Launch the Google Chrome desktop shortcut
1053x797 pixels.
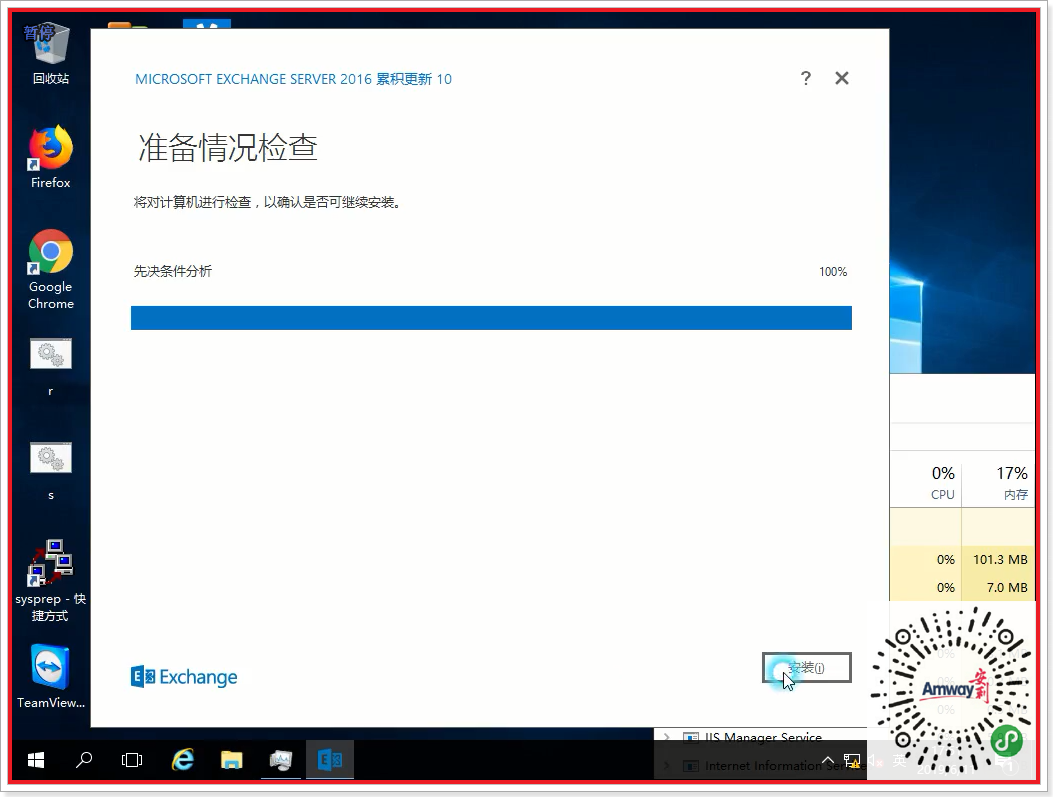click(x=50, y=269)
